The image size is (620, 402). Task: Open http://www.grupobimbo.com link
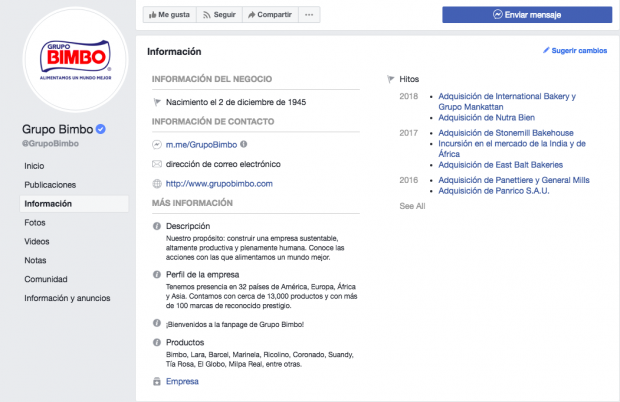pyautogui.click(x=219, y=183)
